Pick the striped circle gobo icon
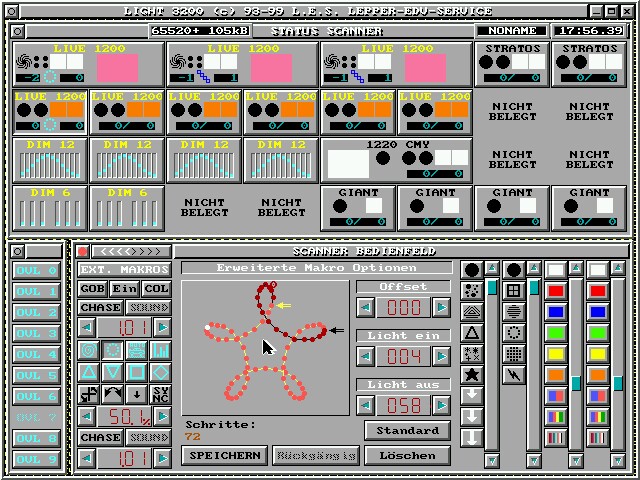The image size is (640, 480). click(513, 312)
